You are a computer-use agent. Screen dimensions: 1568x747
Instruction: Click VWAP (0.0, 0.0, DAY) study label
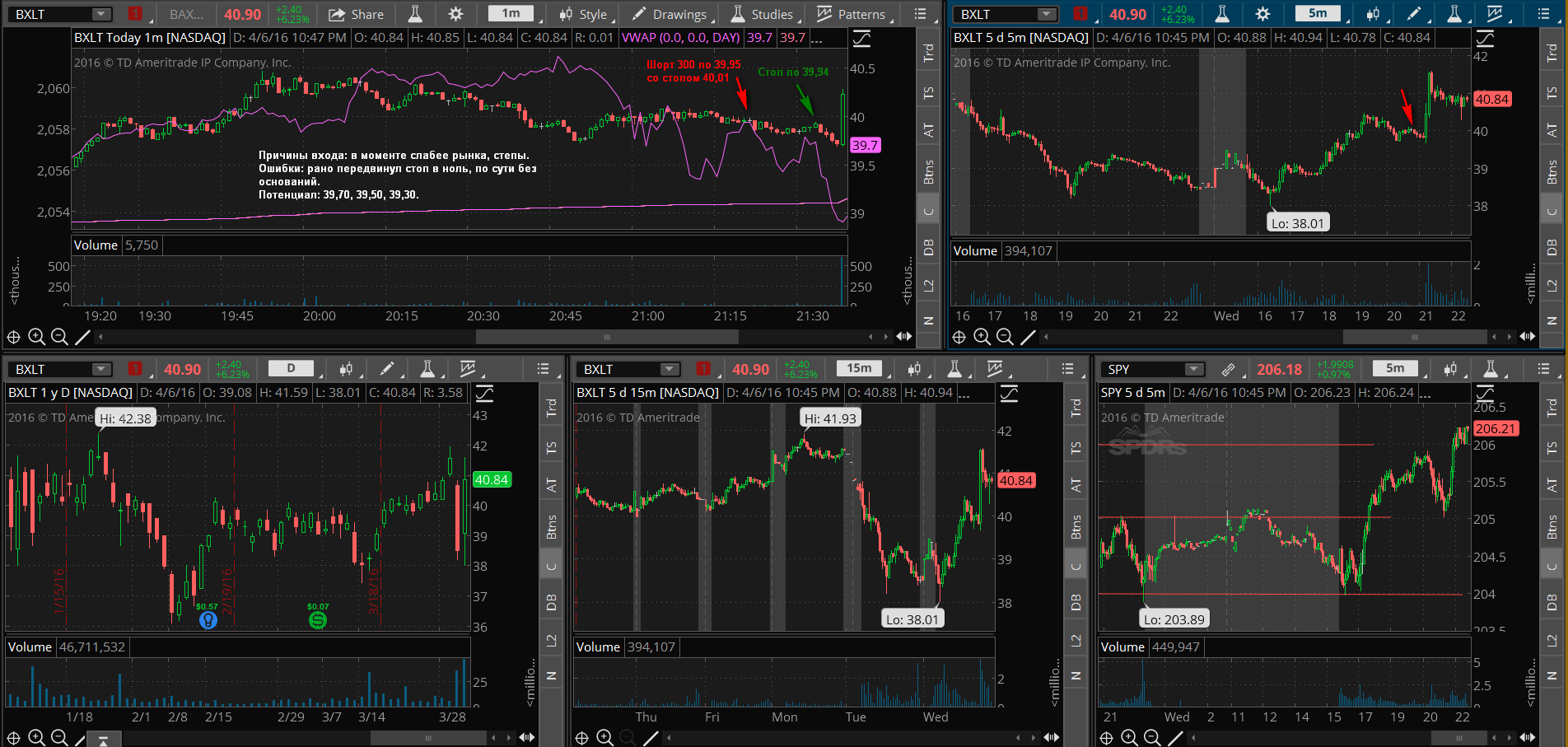(680, 38)
